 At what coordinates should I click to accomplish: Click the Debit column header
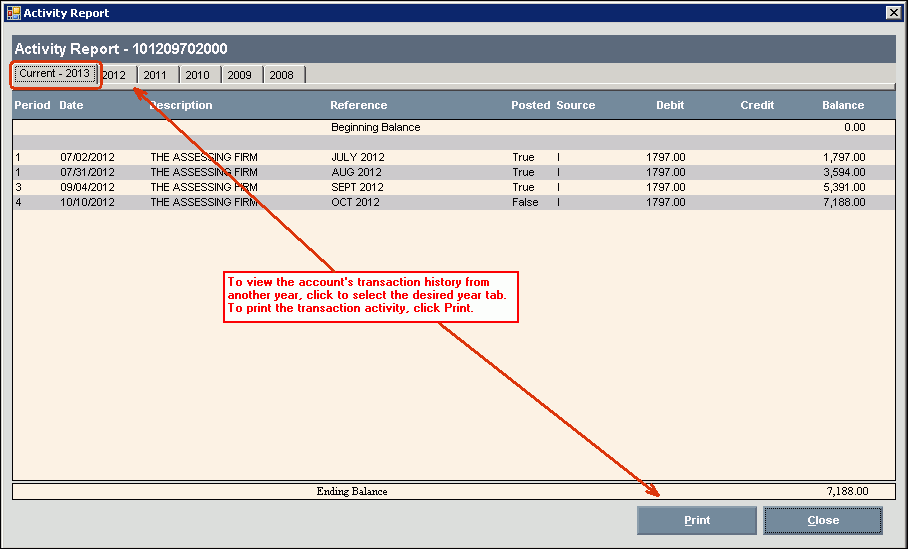click(x=670, y=105)
